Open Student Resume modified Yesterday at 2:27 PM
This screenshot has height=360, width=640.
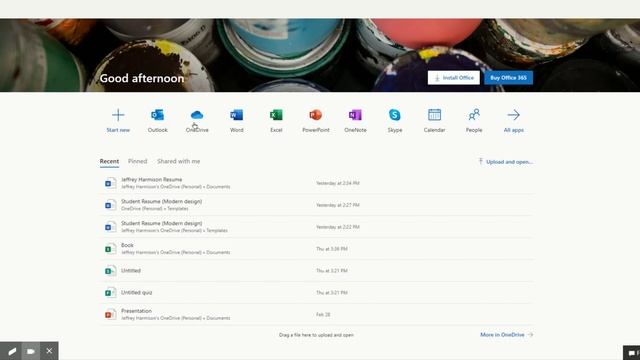[317, 205]
